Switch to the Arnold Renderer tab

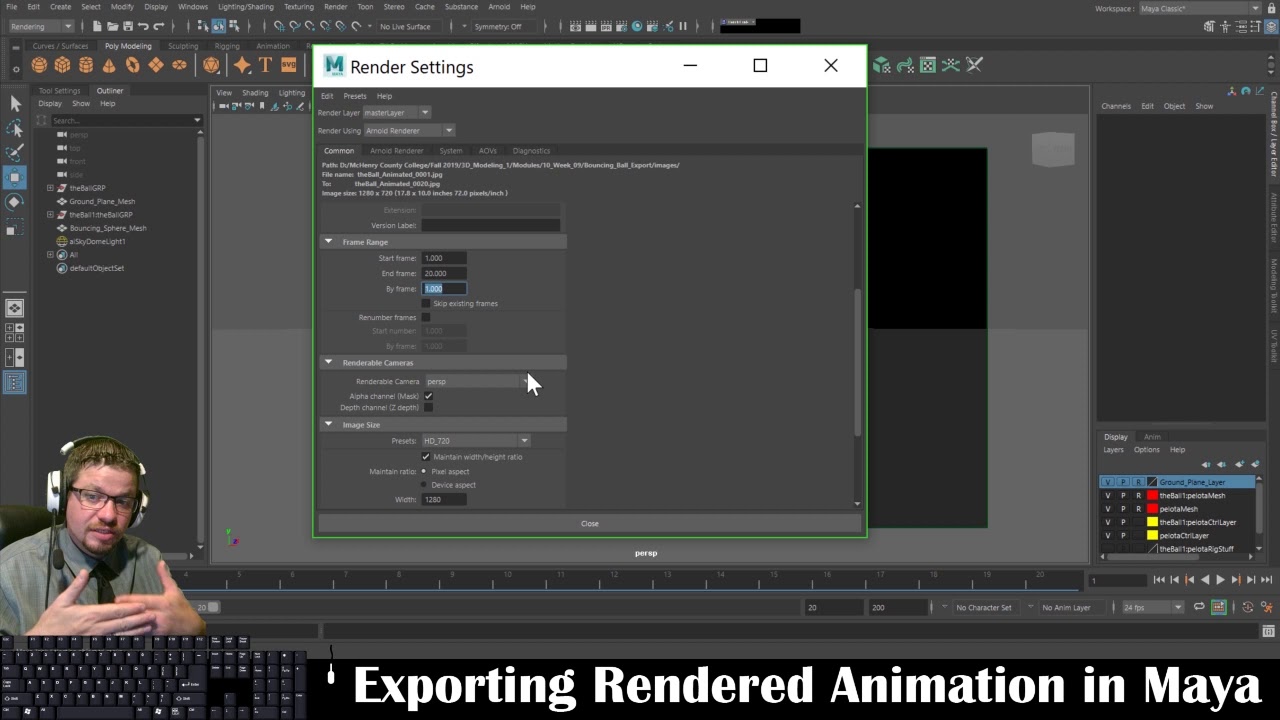pyautogui.click(x=396, y=151)
